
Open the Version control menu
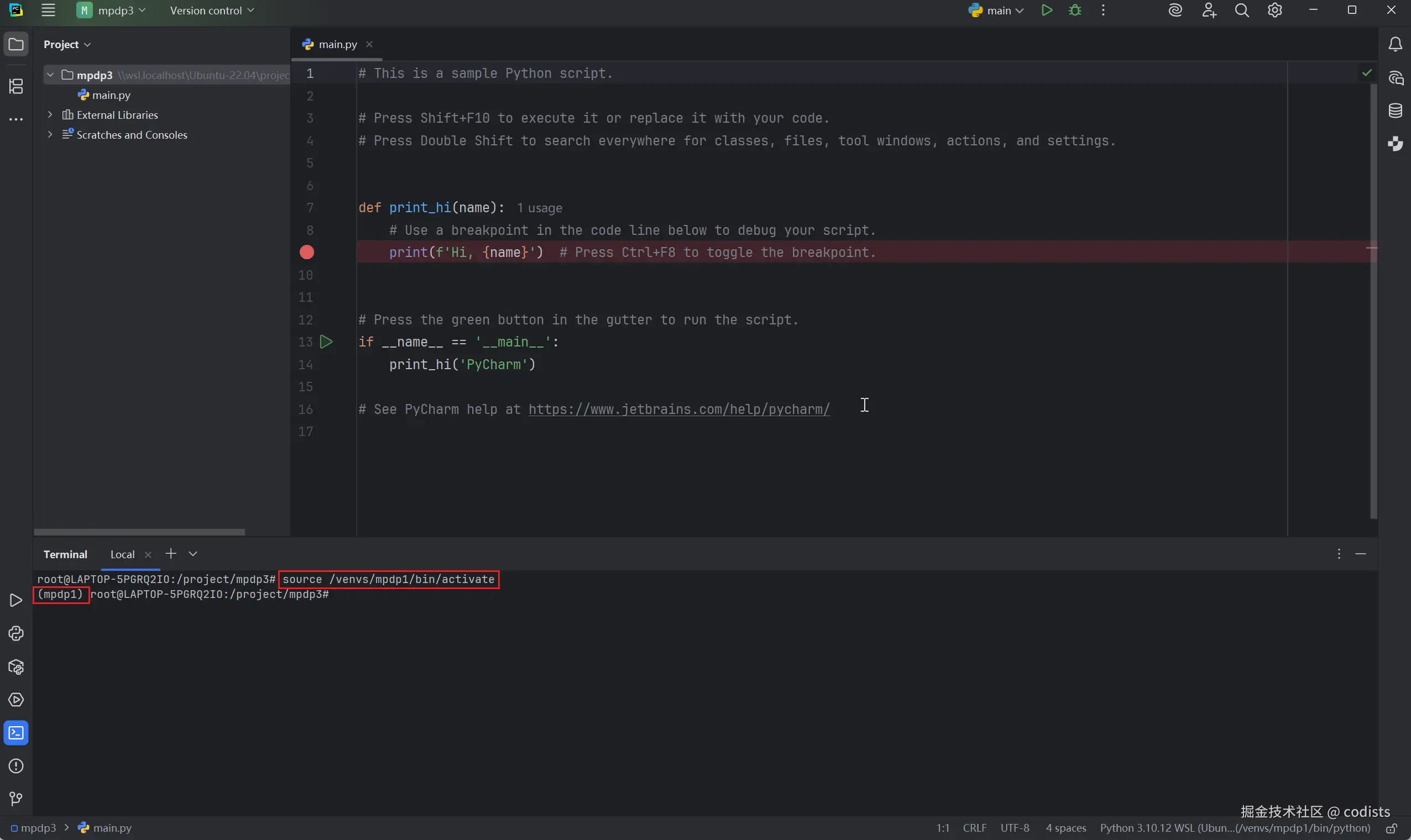click(x=212, y=10)
